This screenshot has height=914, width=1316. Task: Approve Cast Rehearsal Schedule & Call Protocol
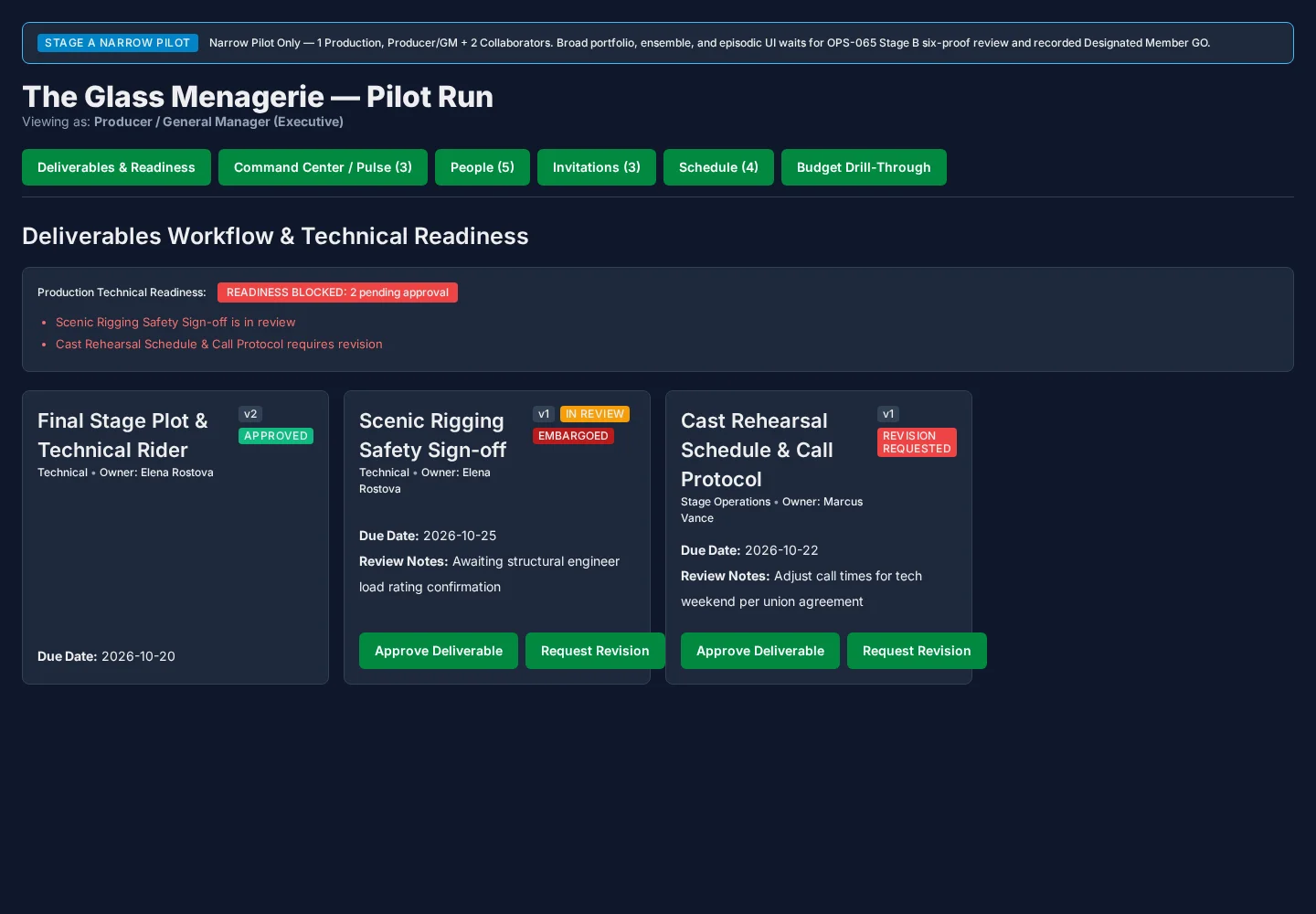click(760, 651)
